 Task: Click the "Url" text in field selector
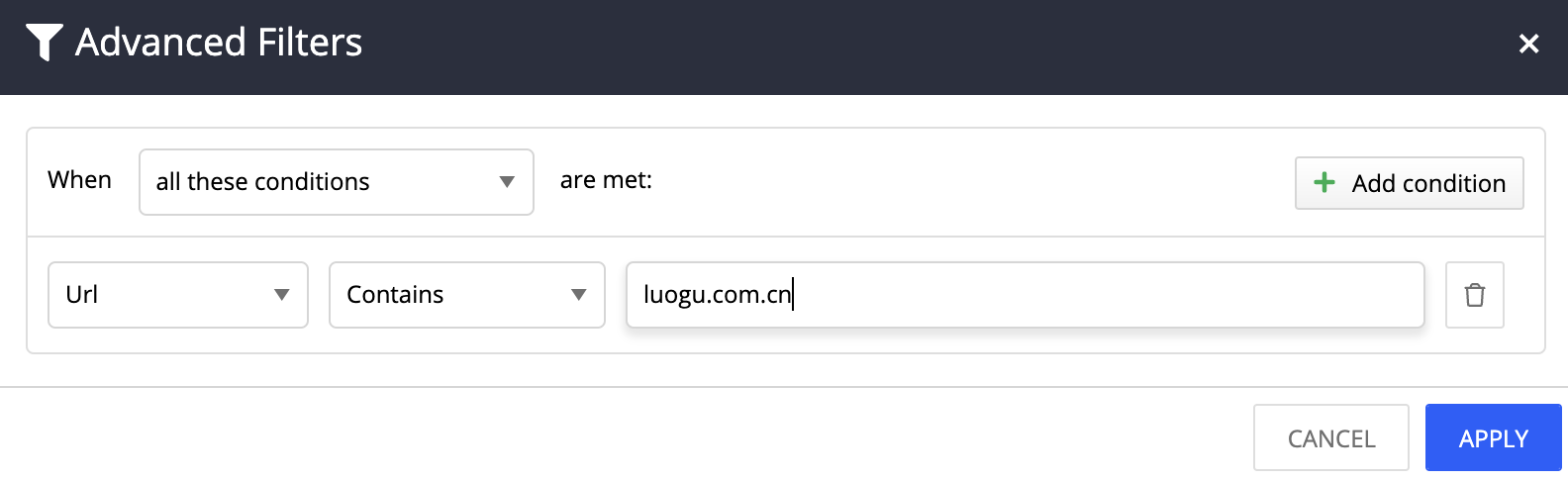82,295
